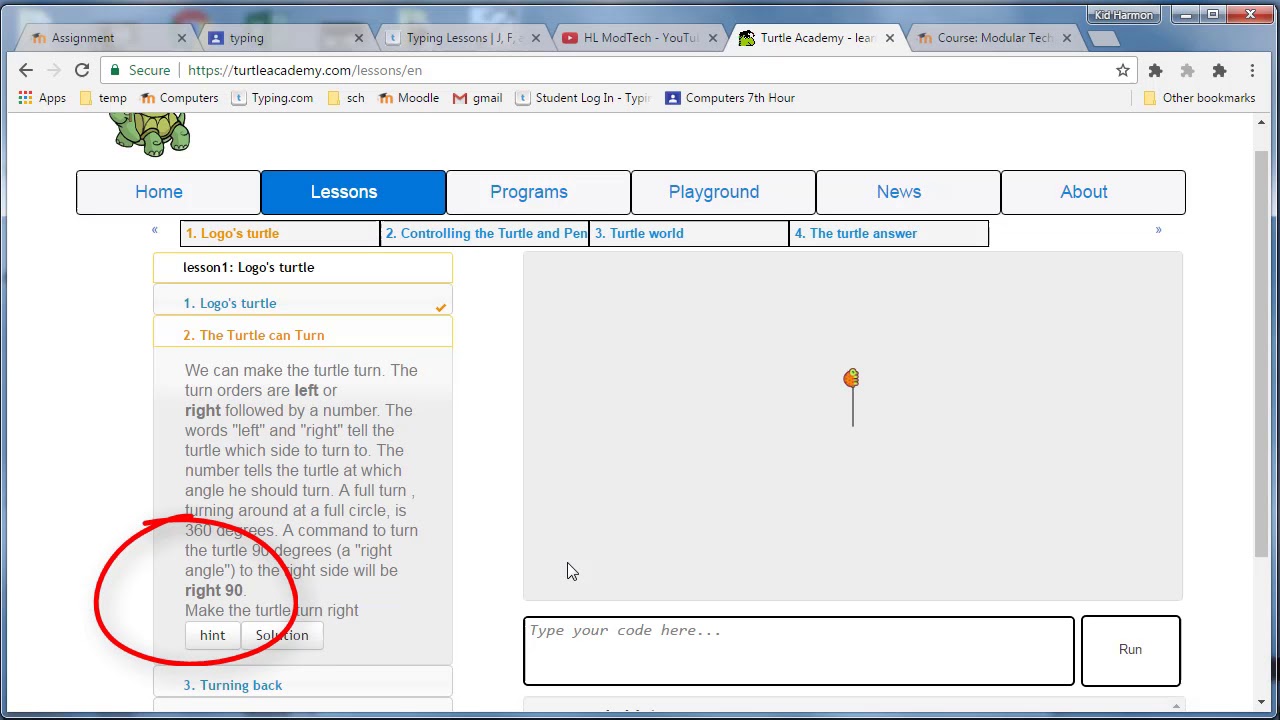Select lesson 2 Controlling the Turtle and Pen
The height and width of the screenshot is (720, 1280).
[x=484, y=233]
